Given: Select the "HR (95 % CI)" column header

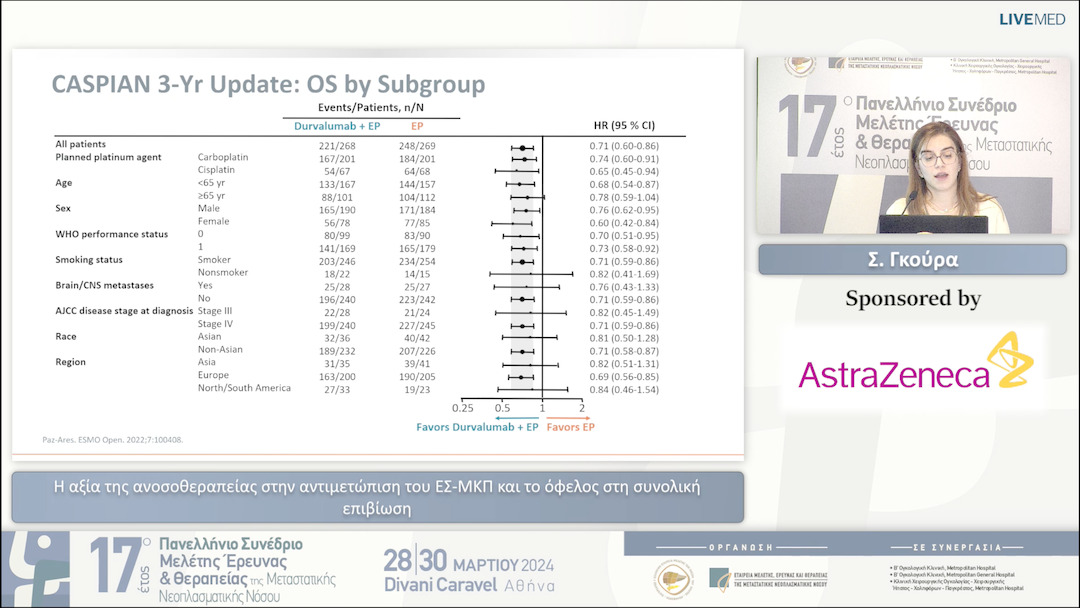Looking at the screenshot, I should coord(624,125).
